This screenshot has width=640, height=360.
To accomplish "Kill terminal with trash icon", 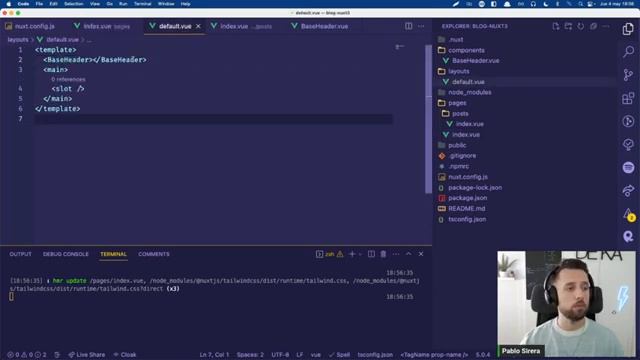I will pyautogui.click(x=383, y=254).
